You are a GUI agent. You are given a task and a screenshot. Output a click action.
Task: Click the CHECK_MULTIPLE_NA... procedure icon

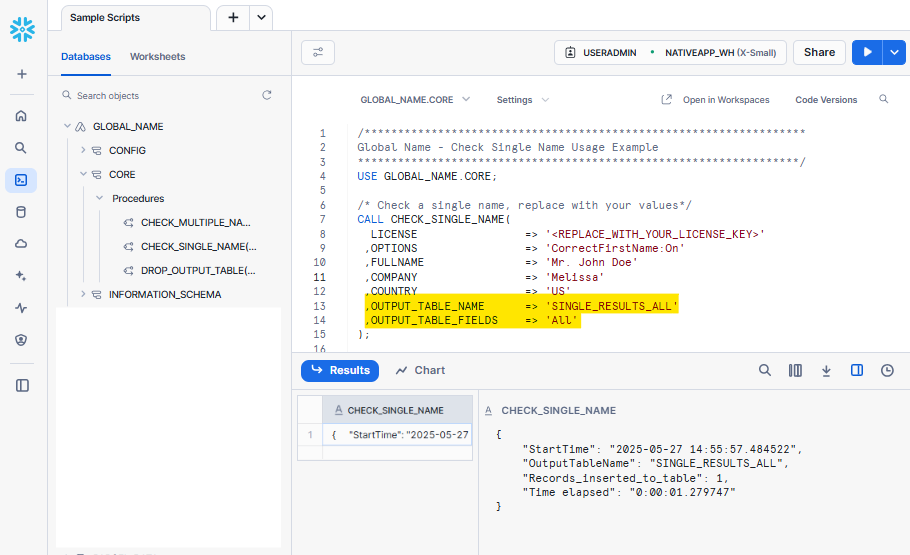pos(129,222)
